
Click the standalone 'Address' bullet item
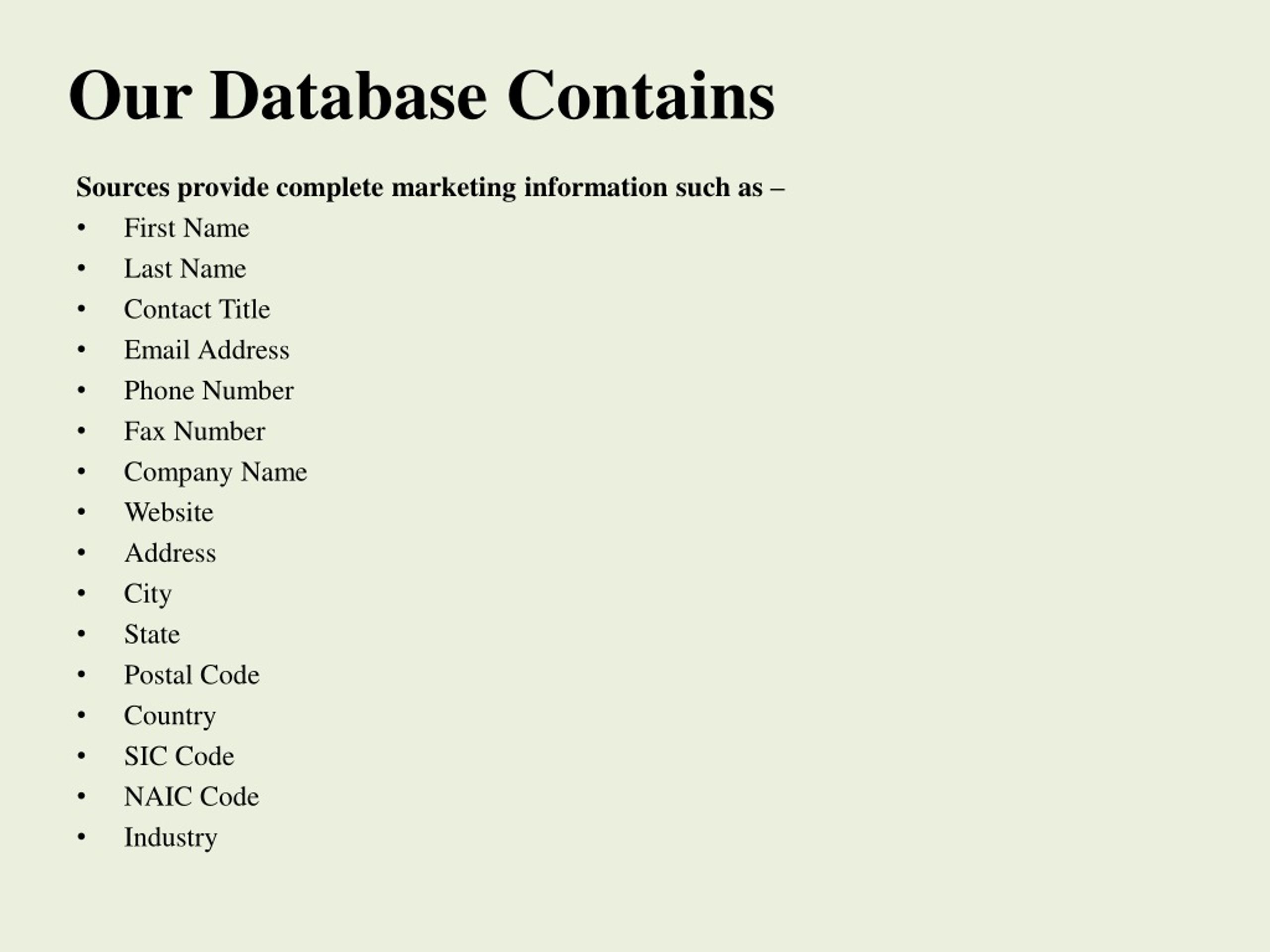pyautogui.click(x=170, y=553)
